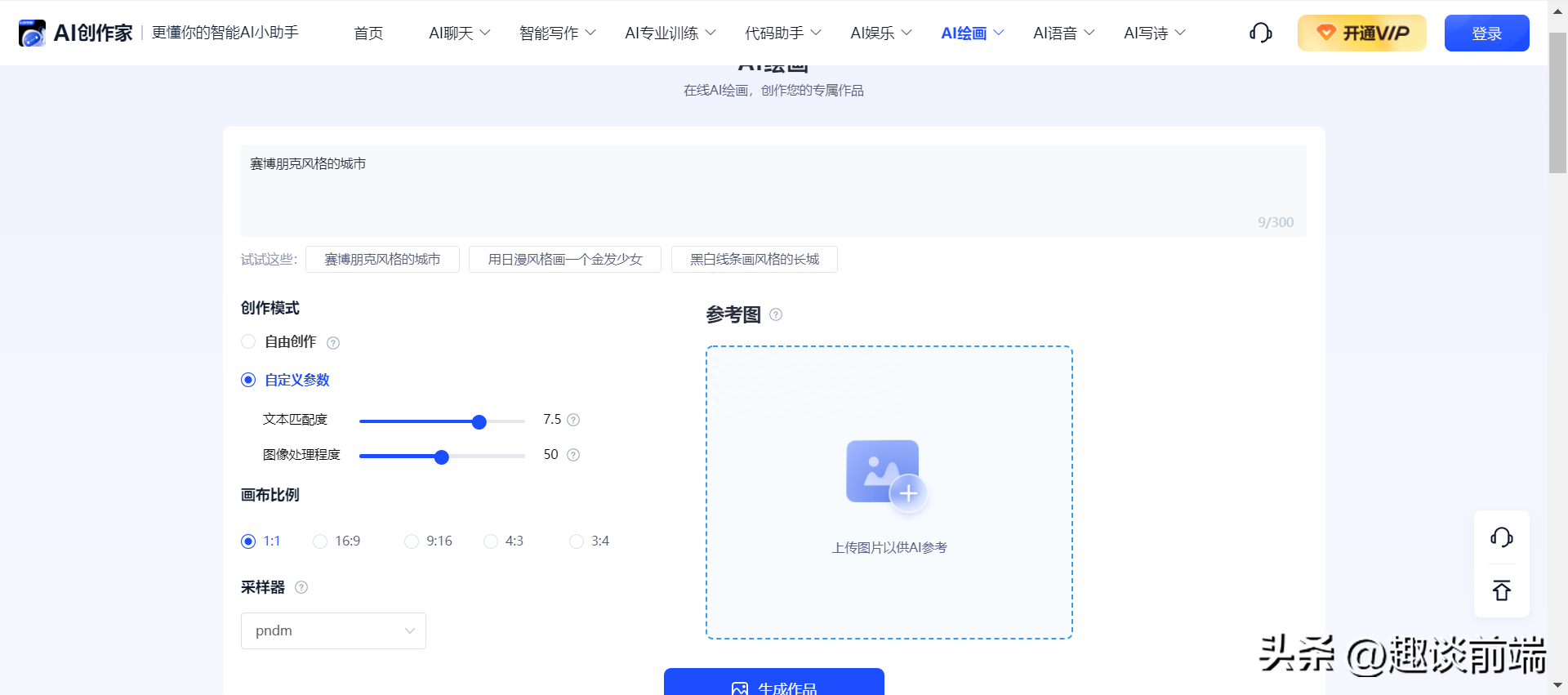Expand the AI写诗 menu

(1155, 33)
